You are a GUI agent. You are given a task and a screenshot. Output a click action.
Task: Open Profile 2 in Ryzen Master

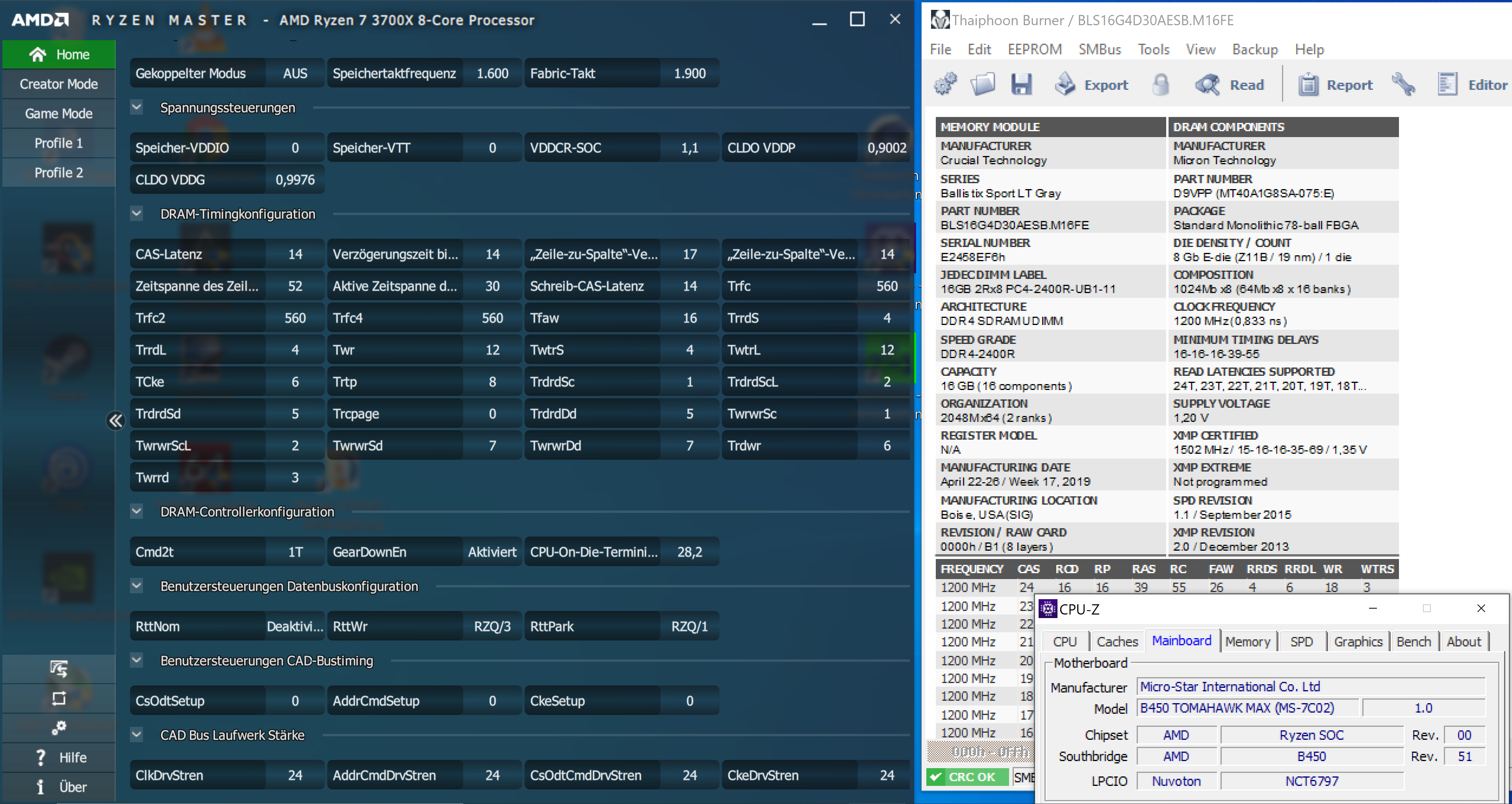[x=59, y=173]
